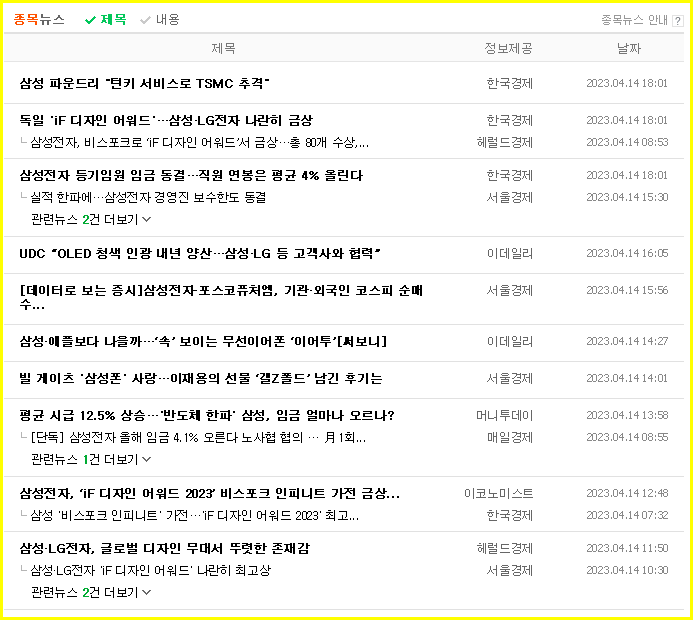The height and width of the screenshot is (620, 693).
Task: Click date 2023.04.14 16:05
Action: point(627,253)
